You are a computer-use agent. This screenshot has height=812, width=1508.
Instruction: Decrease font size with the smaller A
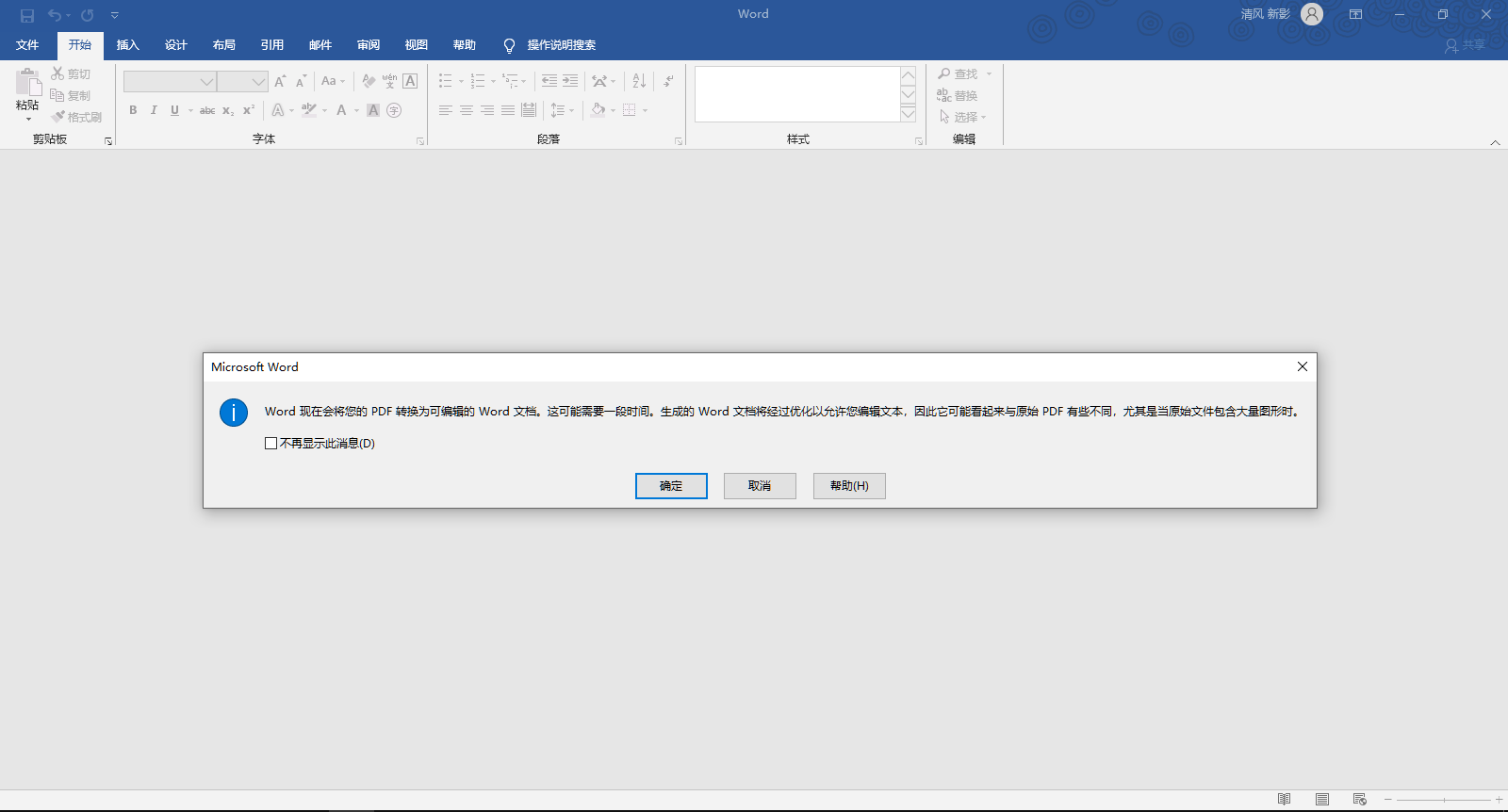(301, 81)
